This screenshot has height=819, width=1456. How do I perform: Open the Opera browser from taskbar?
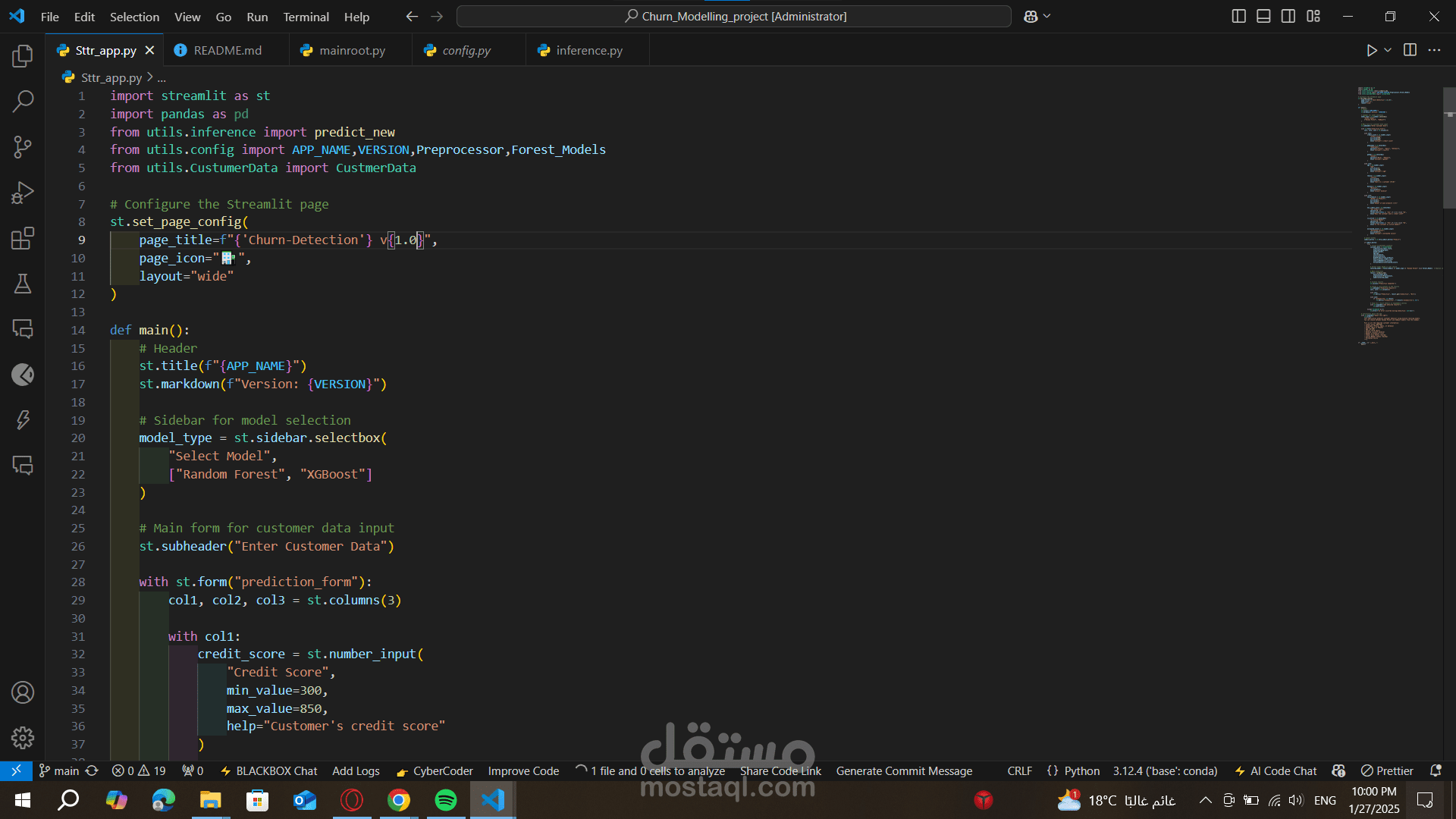[x=352, y=800]
